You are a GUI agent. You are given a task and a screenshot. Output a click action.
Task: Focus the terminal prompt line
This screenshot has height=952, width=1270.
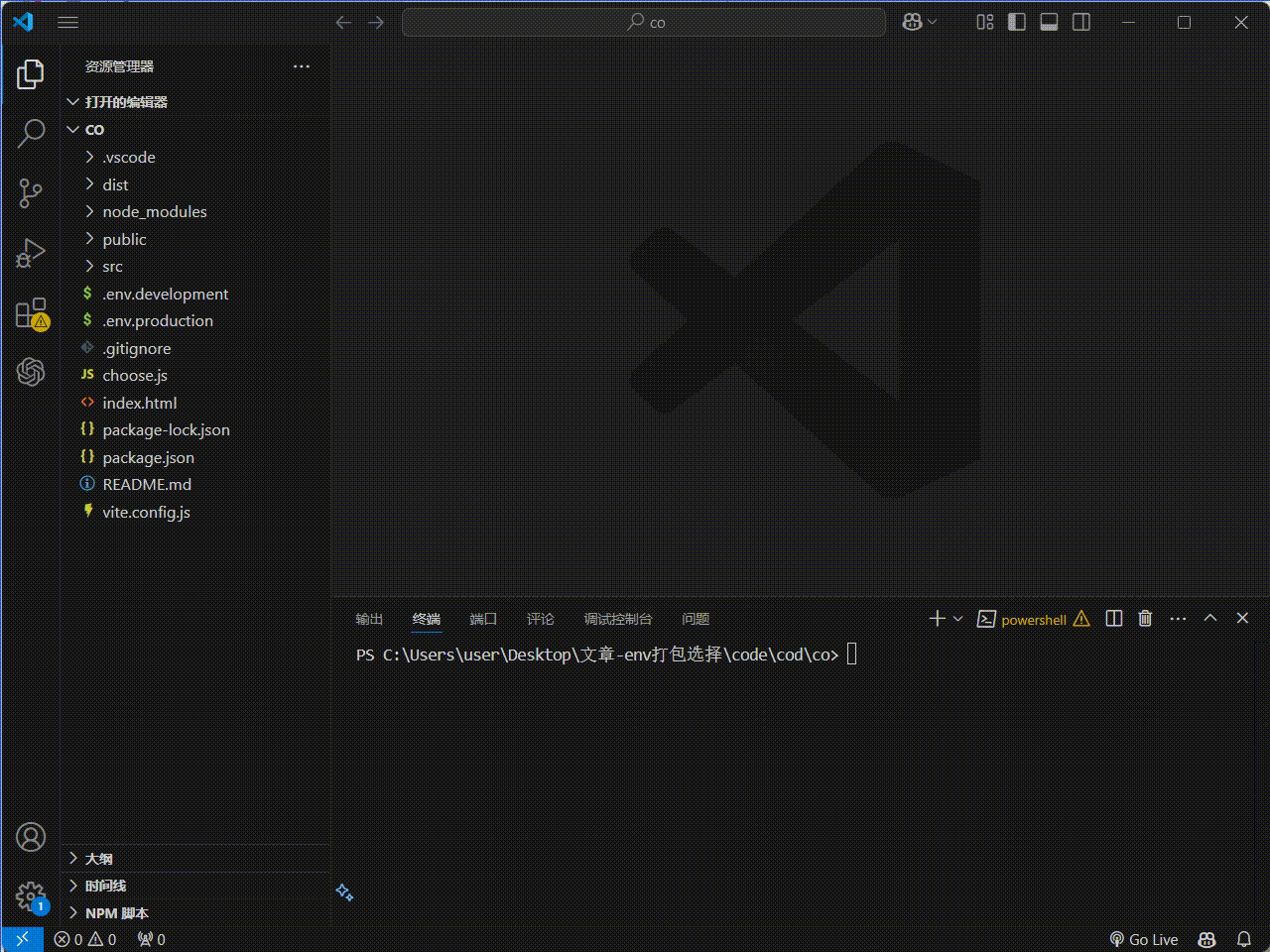point(605,654)
